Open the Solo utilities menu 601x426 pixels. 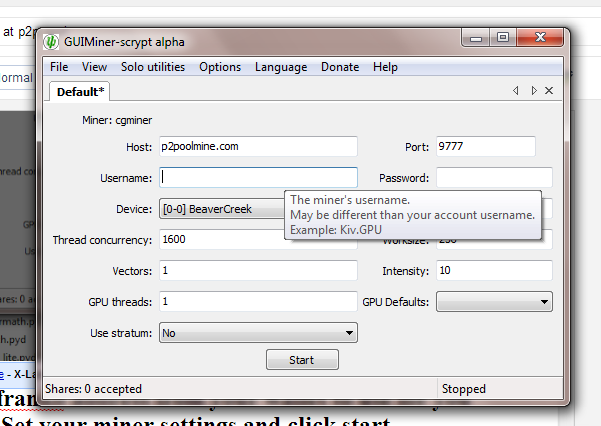point(153,67)
